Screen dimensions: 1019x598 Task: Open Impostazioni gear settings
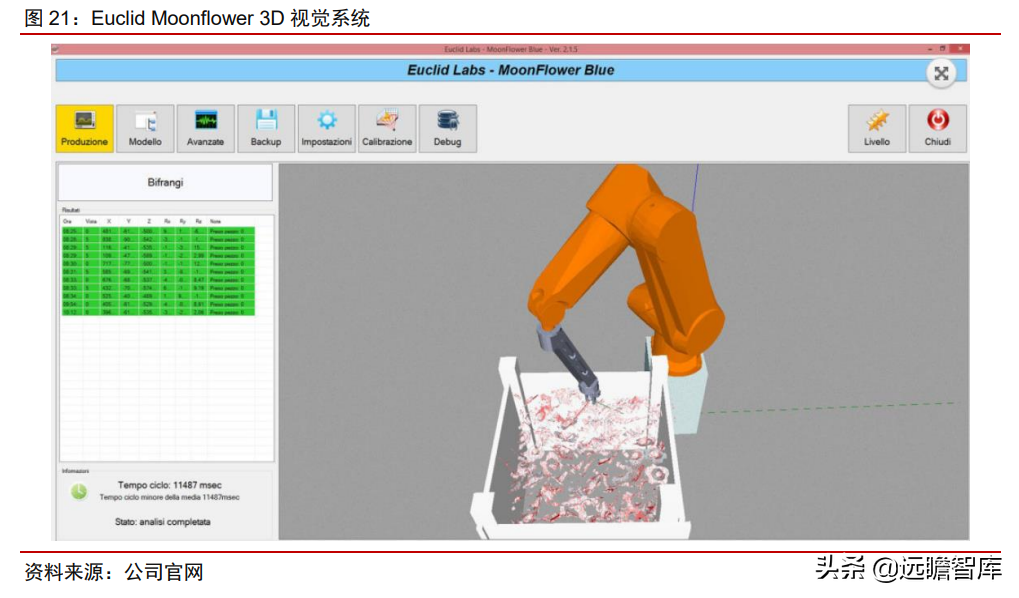326,129
